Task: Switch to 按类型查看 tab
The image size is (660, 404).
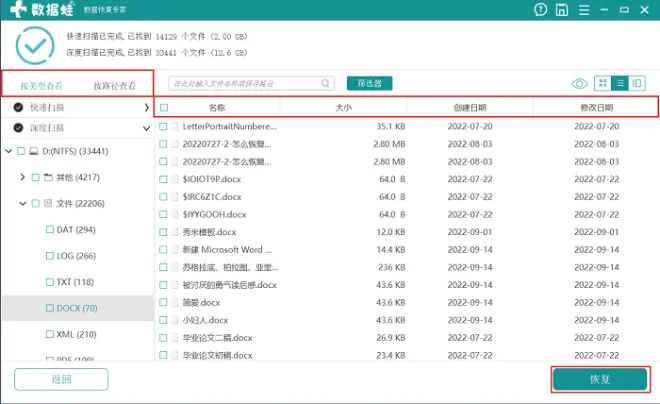Action: [x=41, y=86]
